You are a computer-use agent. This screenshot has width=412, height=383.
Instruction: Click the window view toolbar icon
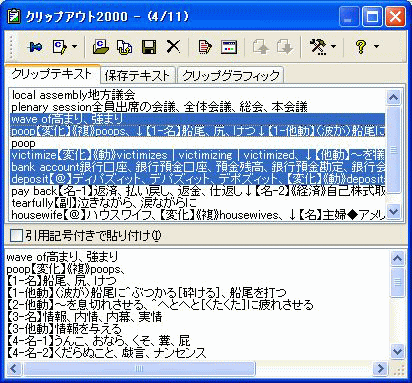click(x=229, y=47)
